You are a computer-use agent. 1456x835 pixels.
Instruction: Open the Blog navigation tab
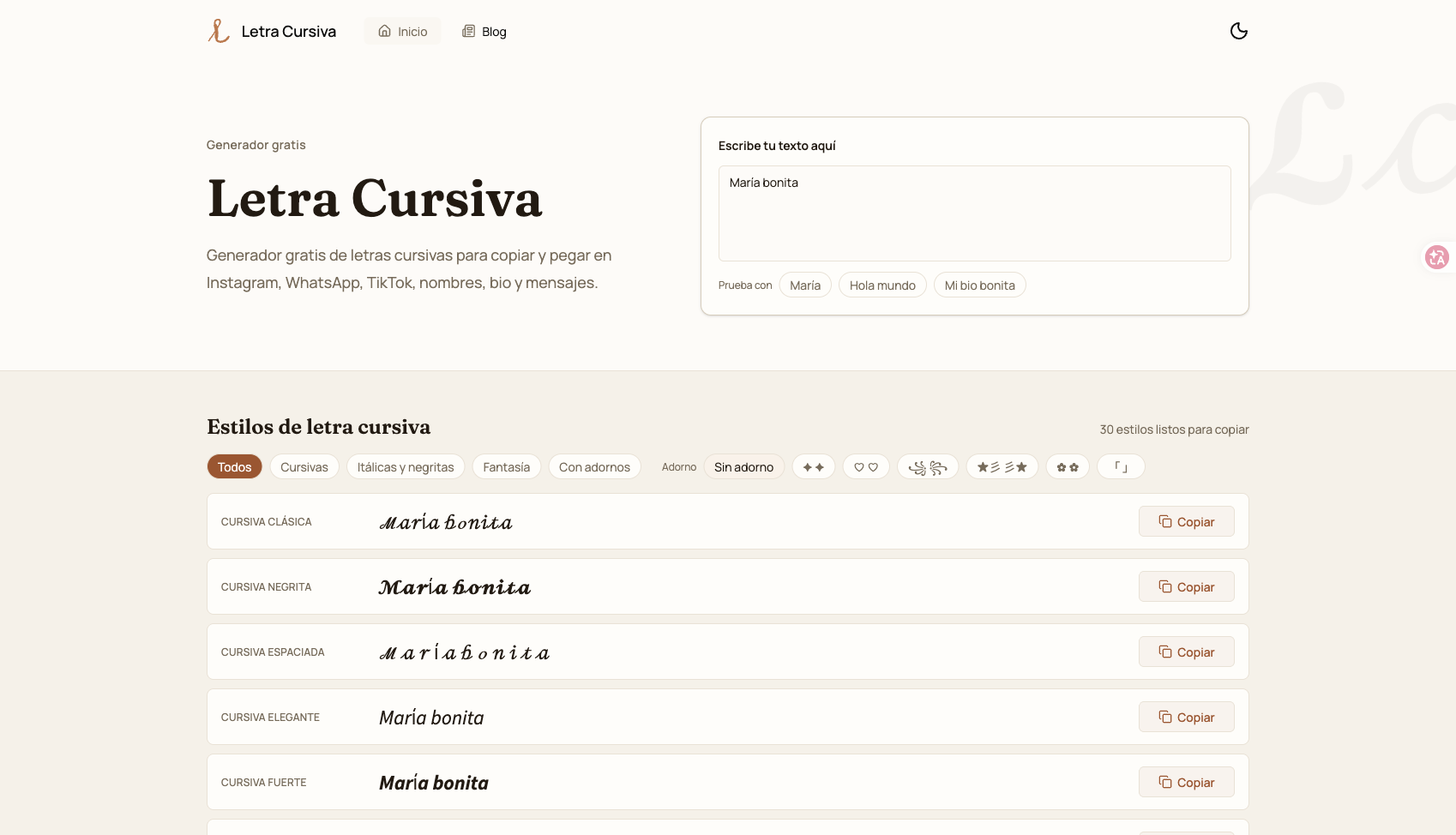(484, 32)
